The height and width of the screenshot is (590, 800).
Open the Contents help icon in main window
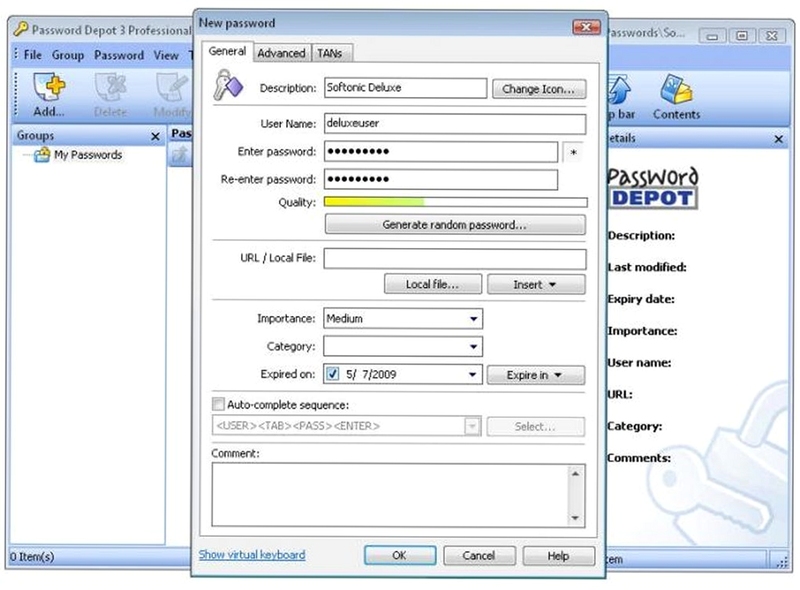click(676, 96)
